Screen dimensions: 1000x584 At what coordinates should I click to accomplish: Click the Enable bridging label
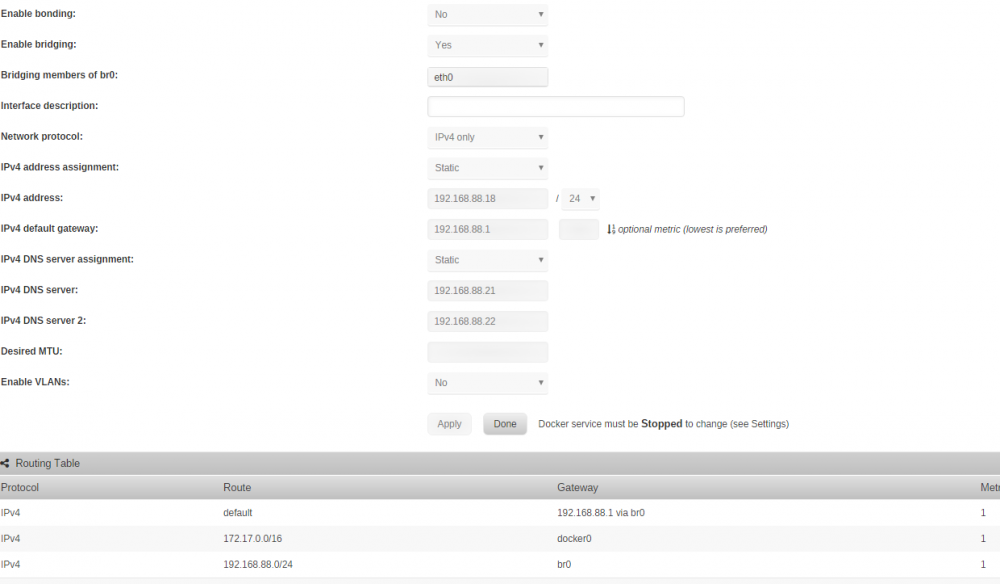tap(38, 44)
